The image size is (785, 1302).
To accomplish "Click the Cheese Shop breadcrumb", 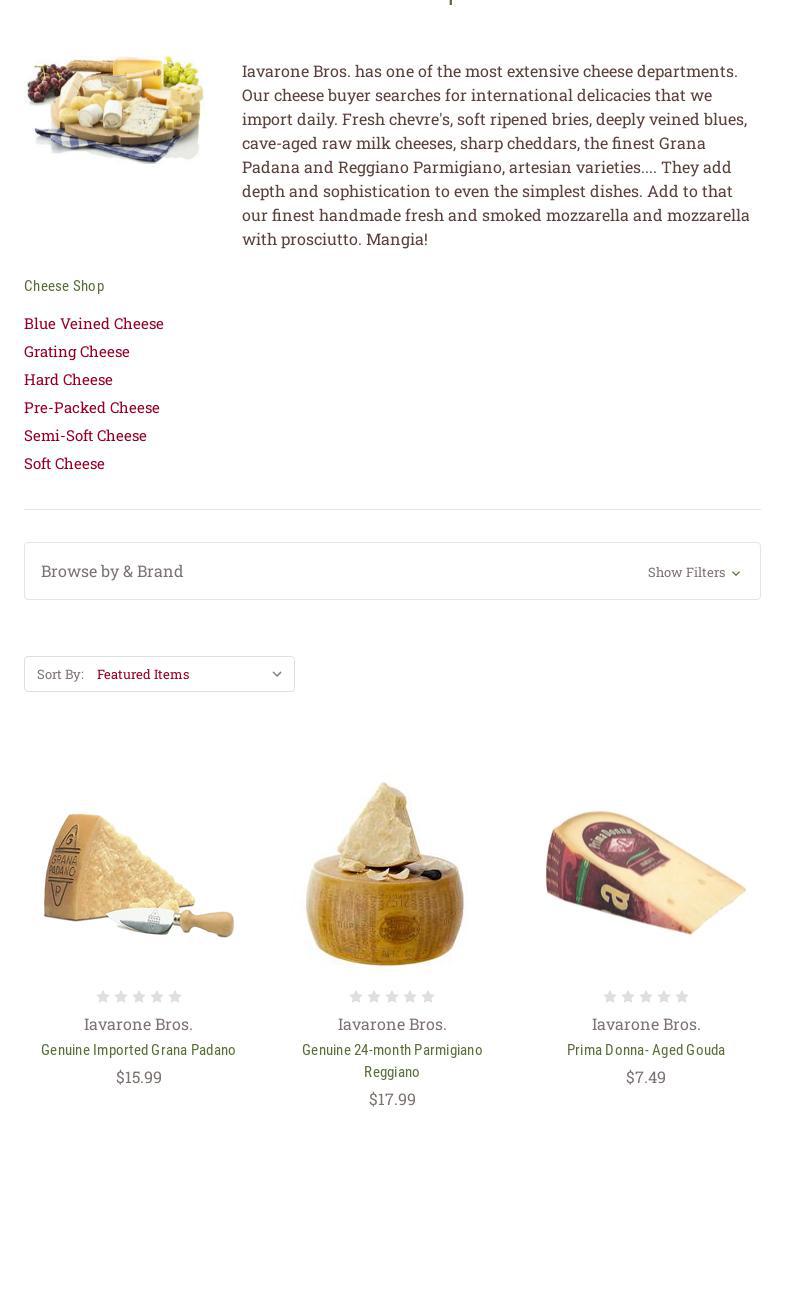I will coord(64,286).
